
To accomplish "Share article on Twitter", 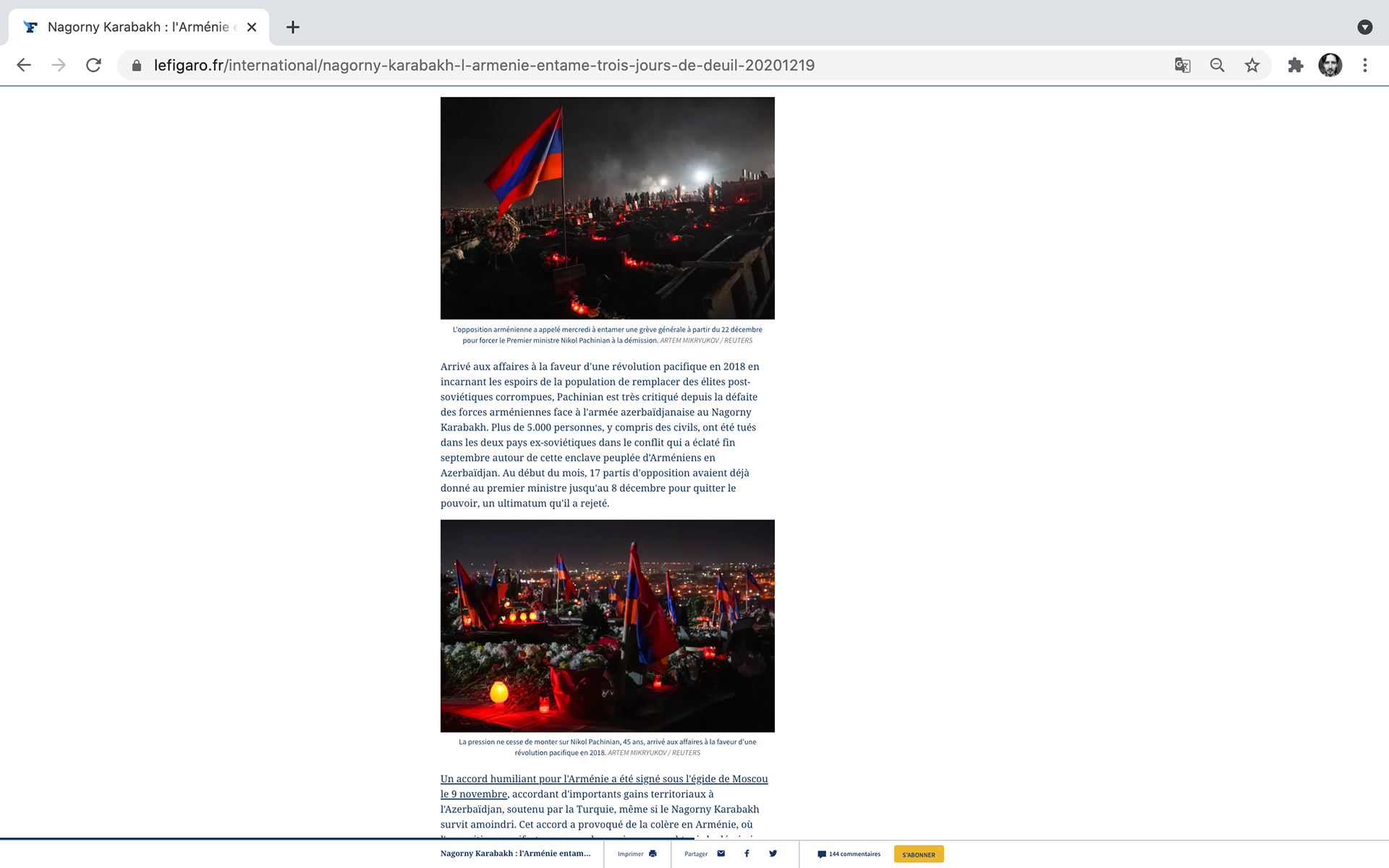I will point(773,854).
